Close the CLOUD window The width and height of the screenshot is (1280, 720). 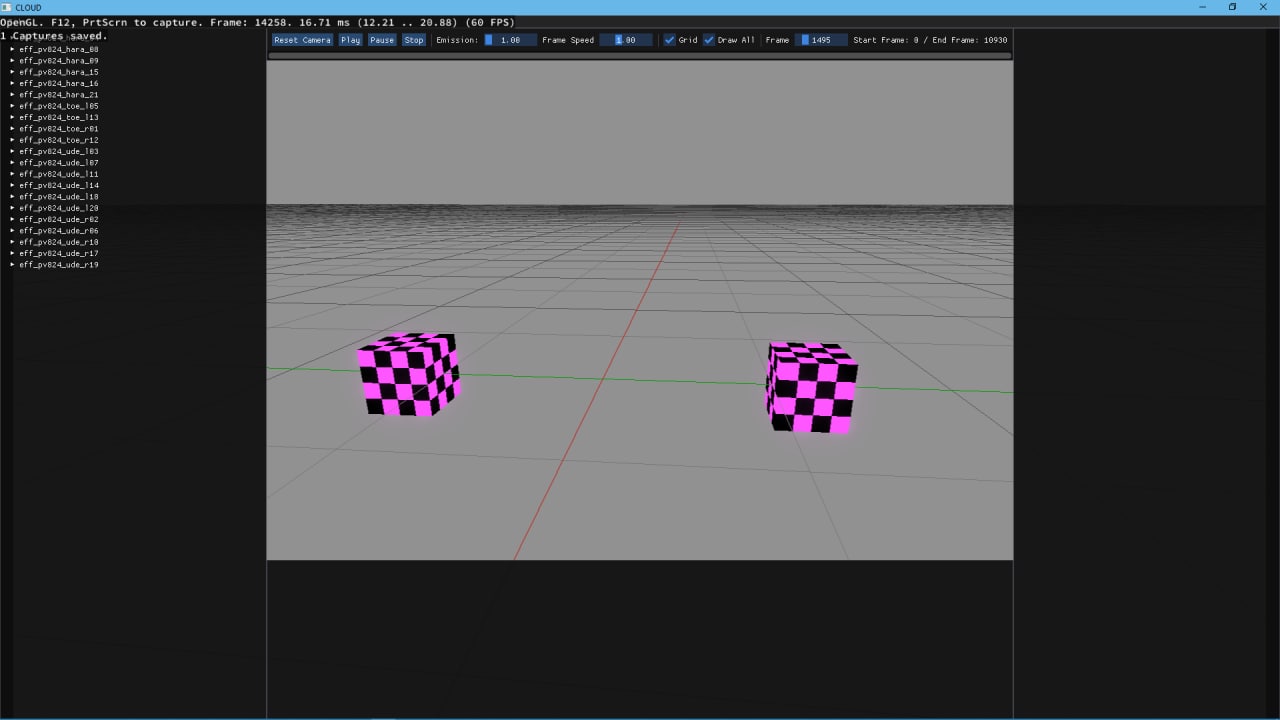[1262, 7]
